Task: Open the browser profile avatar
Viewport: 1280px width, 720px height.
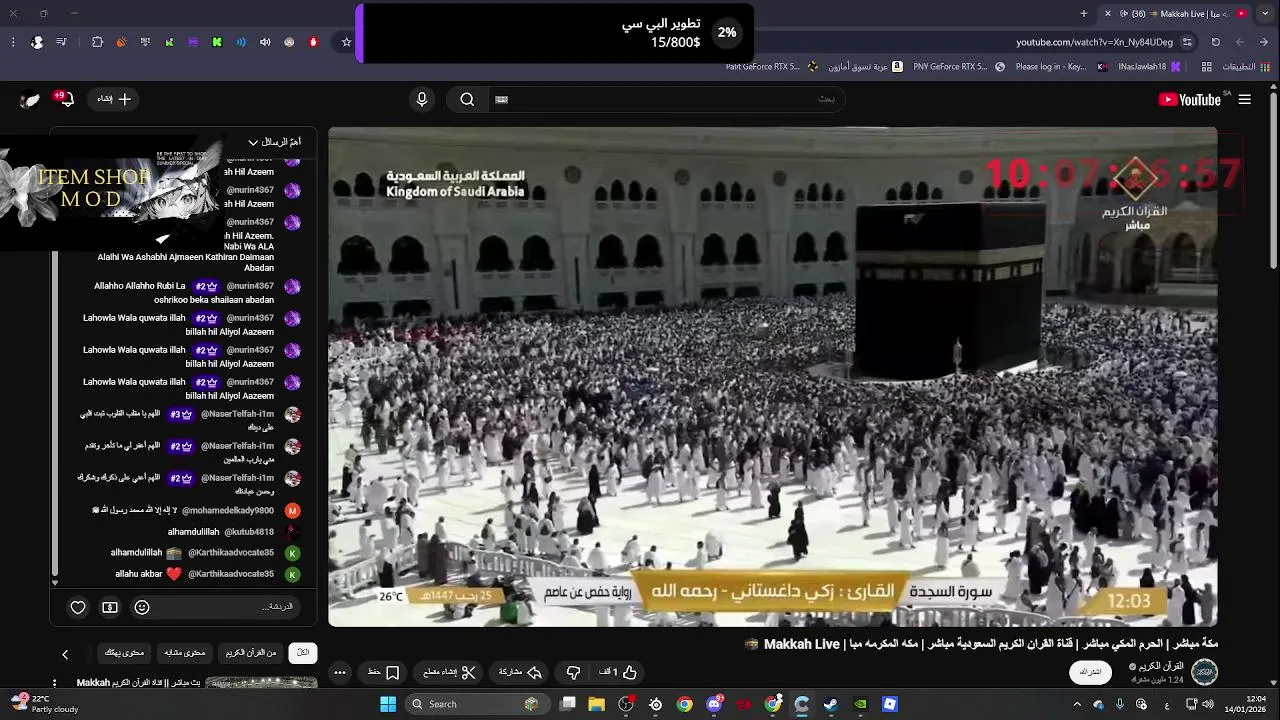Action: click(x=37, y=42)
